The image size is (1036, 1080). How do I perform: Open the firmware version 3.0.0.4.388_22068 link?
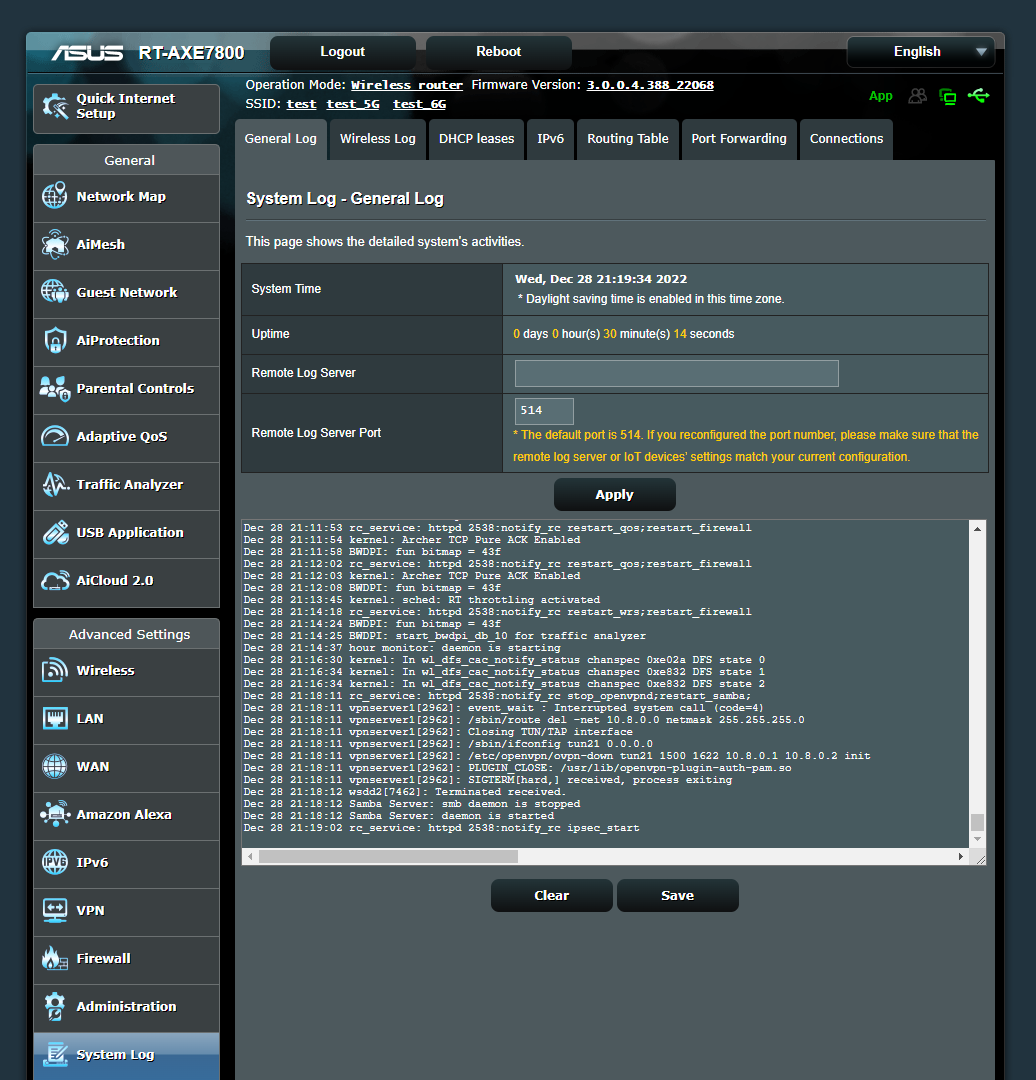[x=650, y=85]
